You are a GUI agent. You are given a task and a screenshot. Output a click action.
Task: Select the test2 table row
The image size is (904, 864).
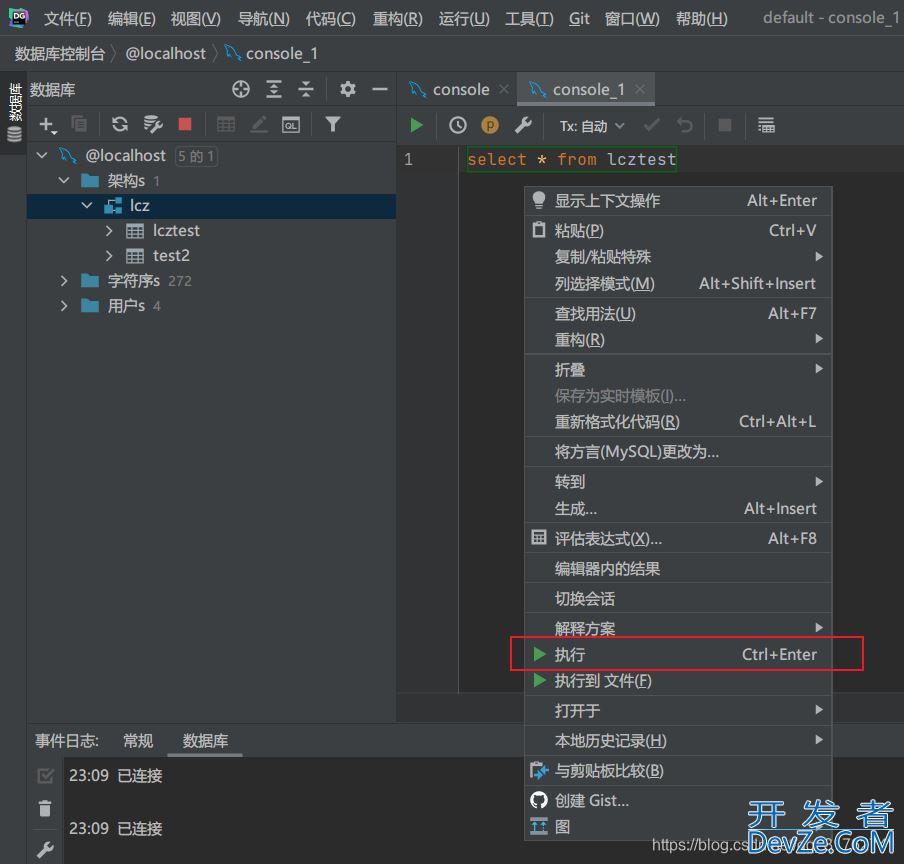211,255
